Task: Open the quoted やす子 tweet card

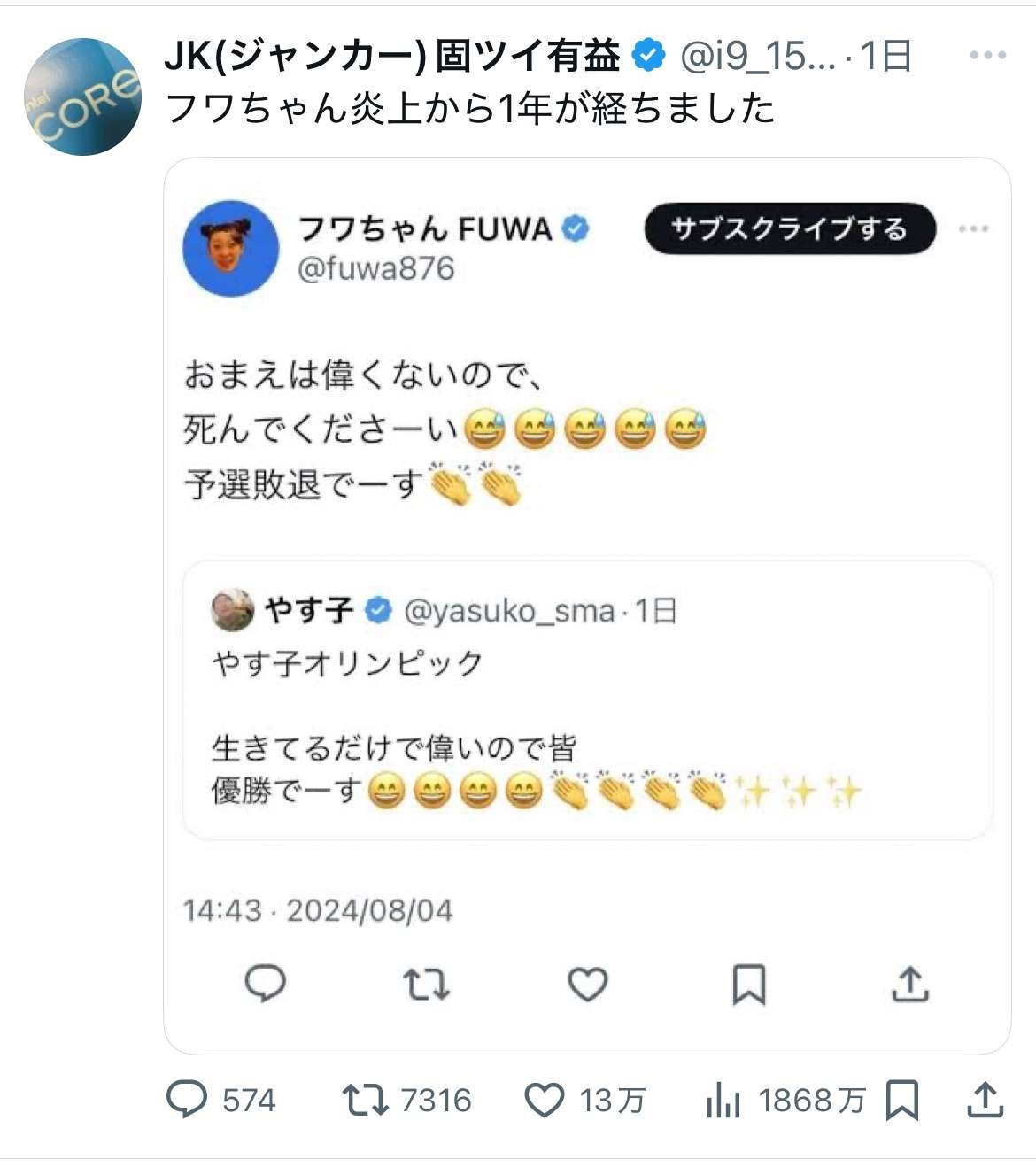Action: (x=587, y=699)
